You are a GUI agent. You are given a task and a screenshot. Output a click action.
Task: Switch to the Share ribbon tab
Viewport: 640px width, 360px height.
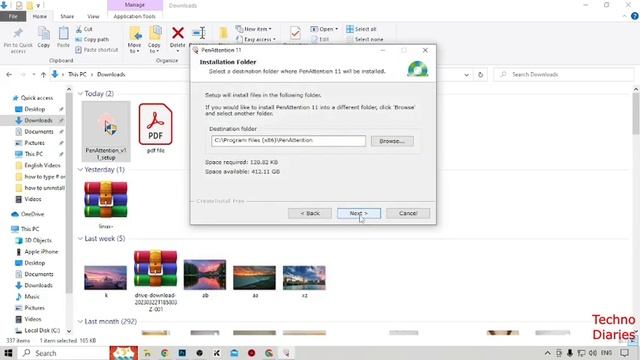point(67,16)
